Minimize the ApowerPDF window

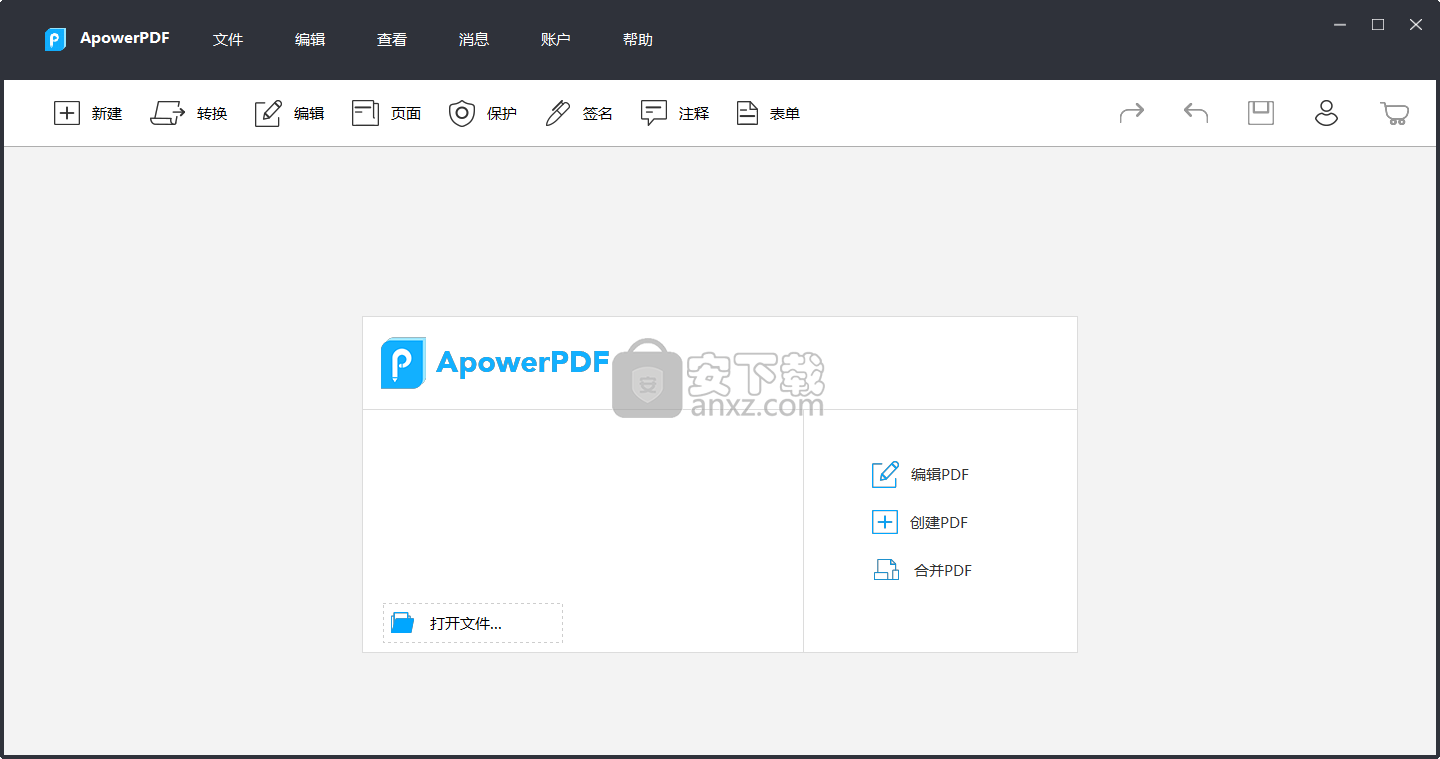click(1340, 25)
